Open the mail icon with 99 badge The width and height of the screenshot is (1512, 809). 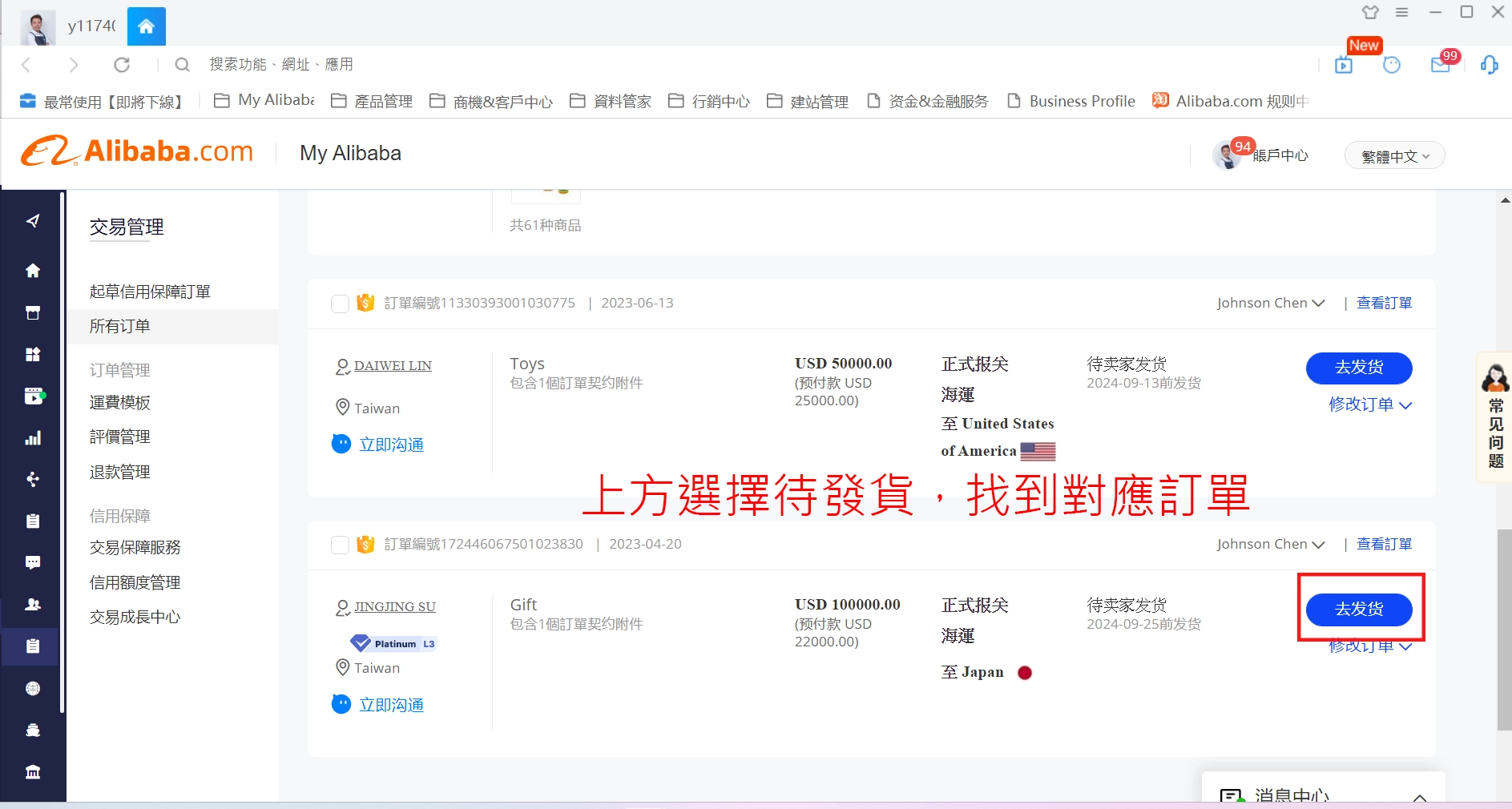coord(1441,65)
